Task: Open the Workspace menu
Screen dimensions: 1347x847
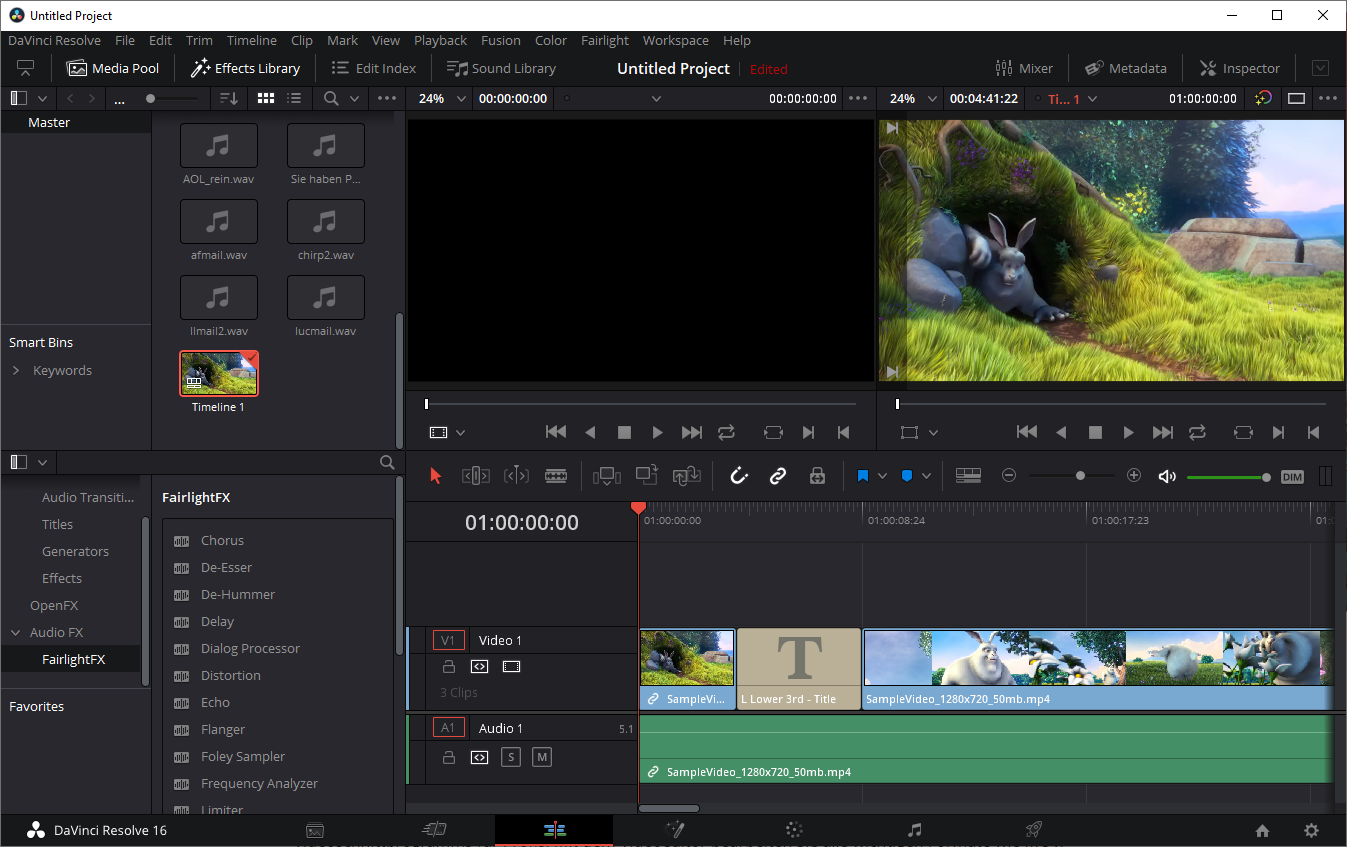Action: 675,41
